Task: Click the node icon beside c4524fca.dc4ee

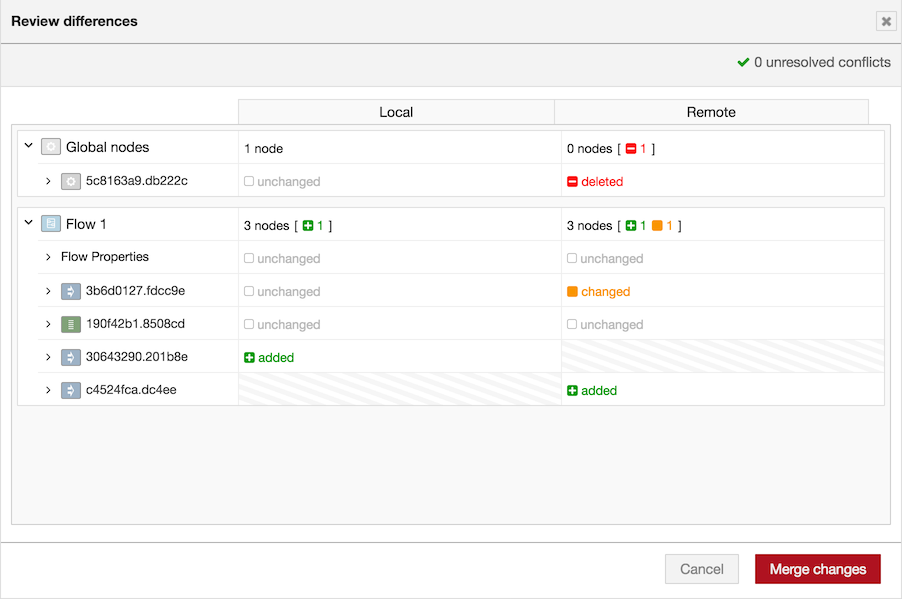Action: (x=71, y=390)
